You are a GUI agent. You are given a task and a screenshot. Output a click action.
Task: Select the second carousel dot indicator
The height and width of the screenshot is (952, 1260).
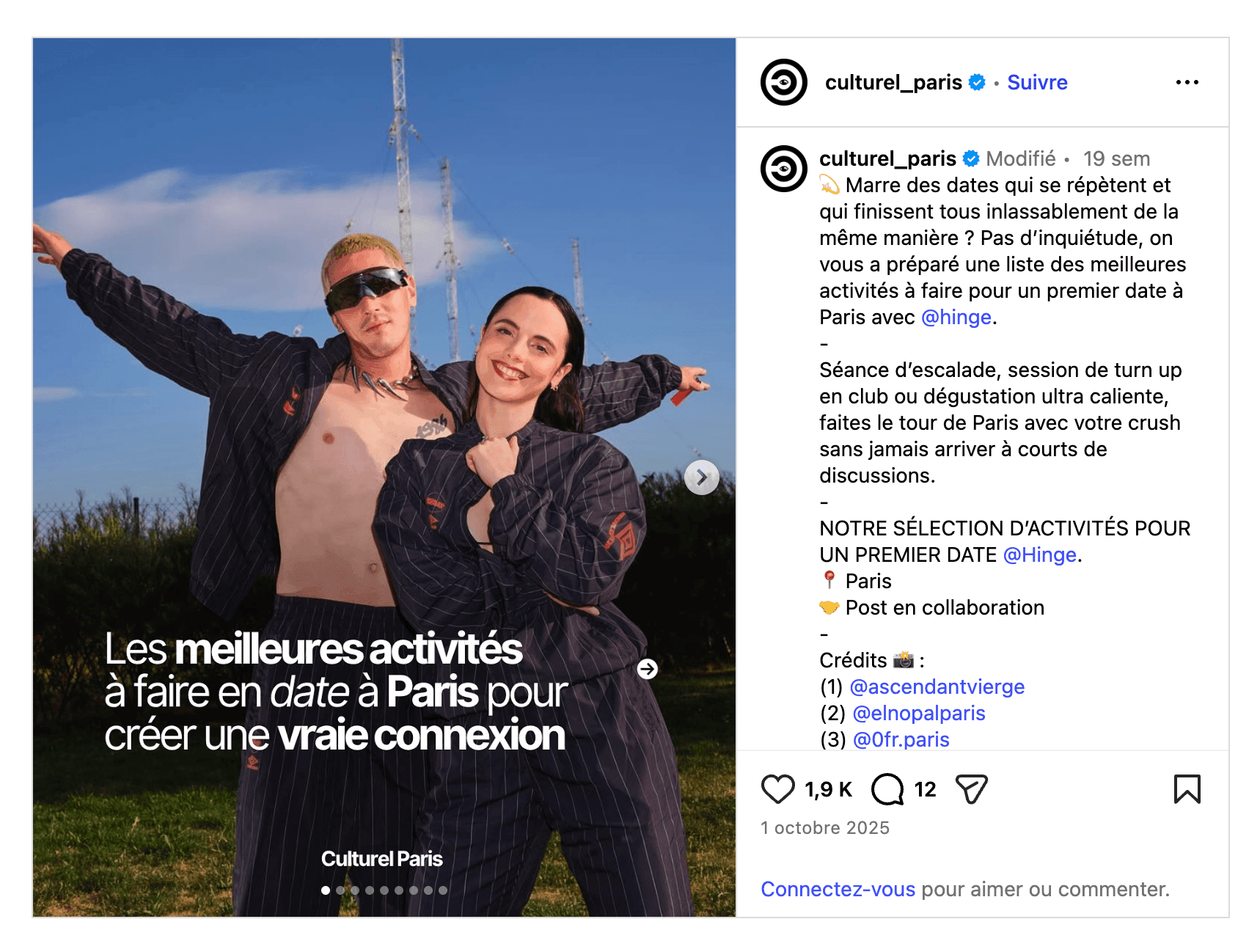tap(340, 890)
